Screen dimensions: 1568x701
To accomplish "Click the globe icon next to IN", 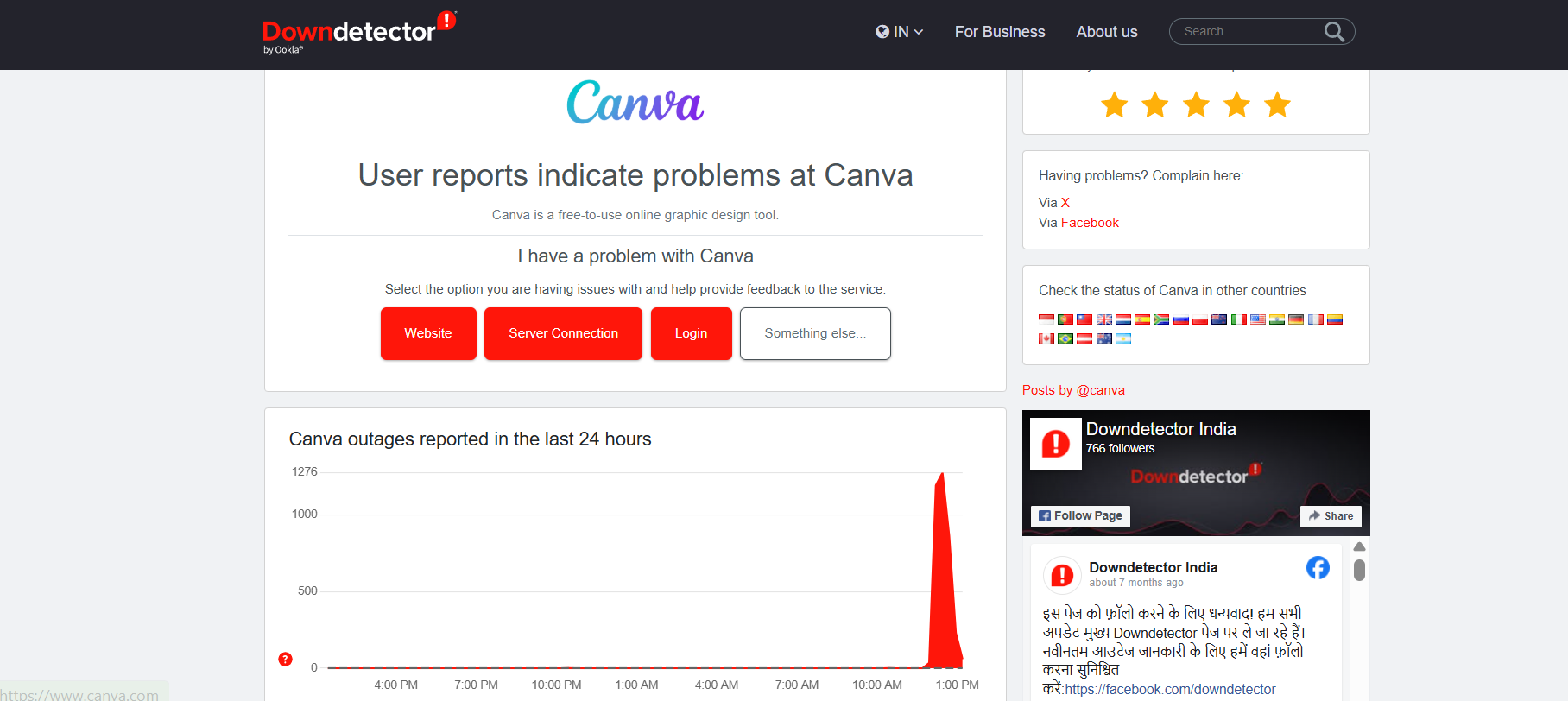I will pyautogui.click(x=882, y=32).
